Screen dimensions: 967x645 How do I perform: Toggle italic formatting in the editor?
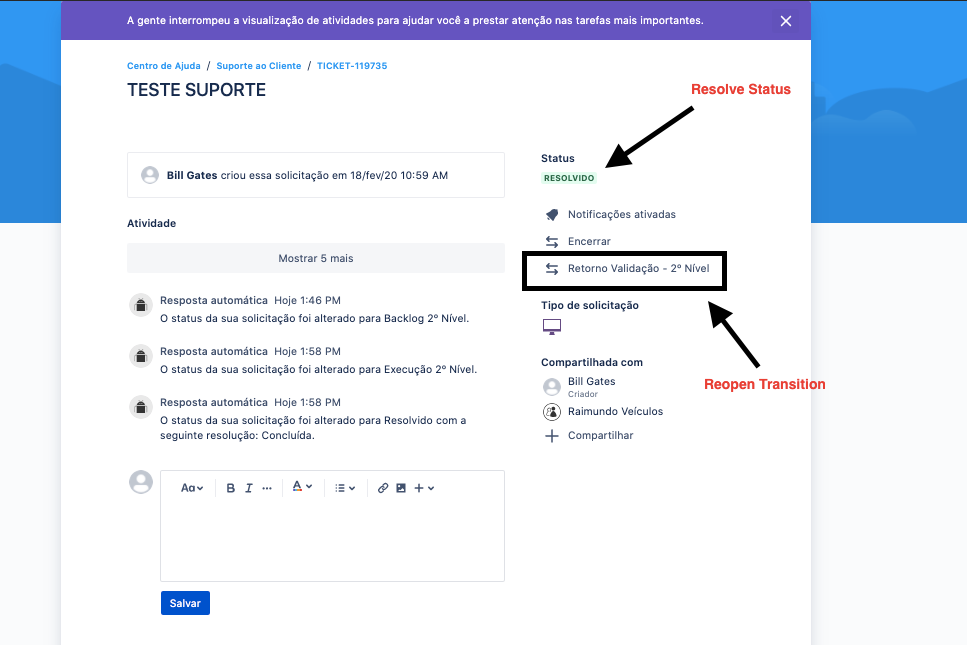click(x=249, y=488)
